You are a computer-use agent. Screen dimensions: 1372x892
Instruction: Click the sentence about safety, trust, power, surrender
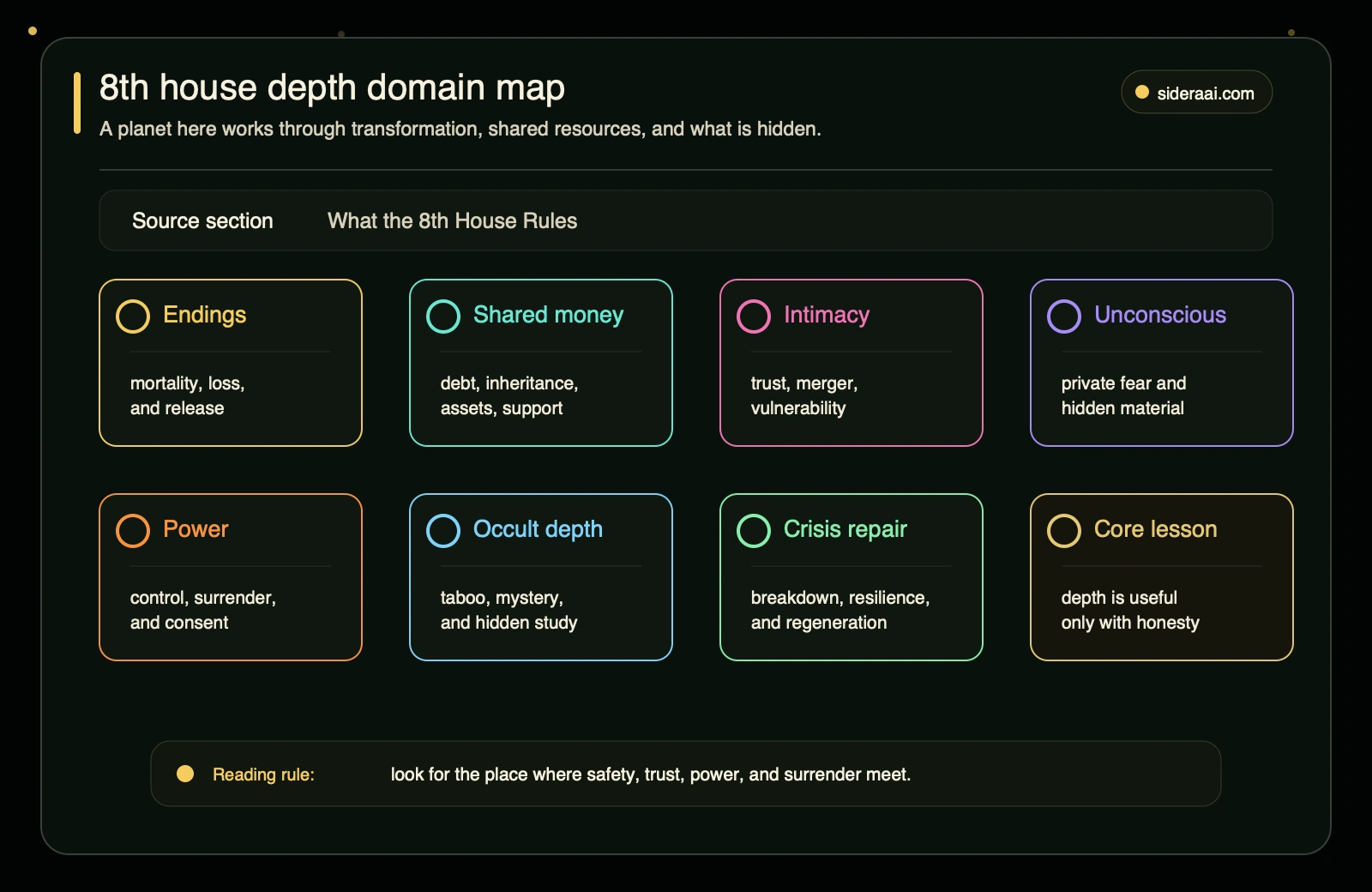[x=651, y=774]
